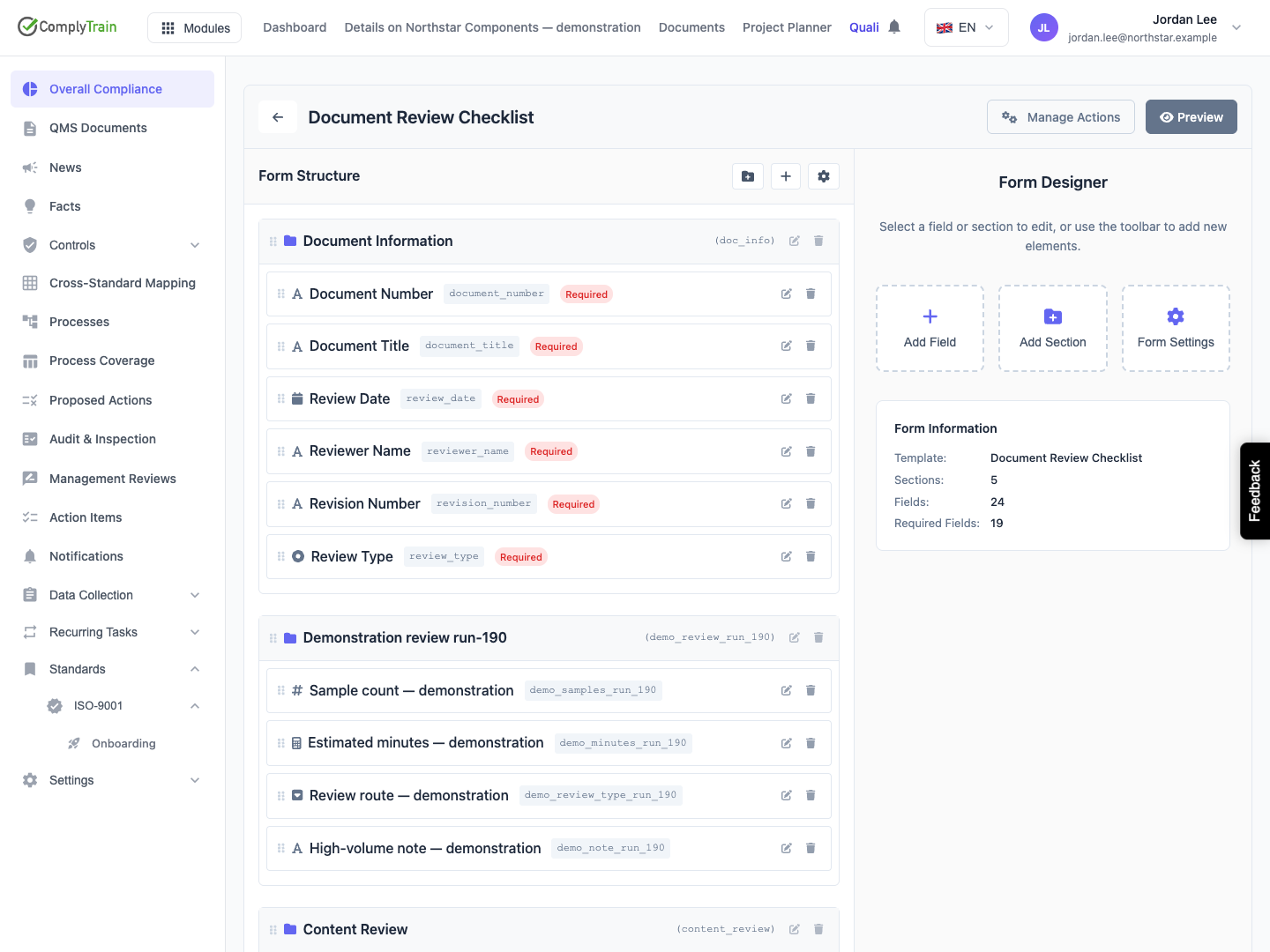Open the Modules menu
This screenshot has width=1270, height=952.
coord(195,28)
